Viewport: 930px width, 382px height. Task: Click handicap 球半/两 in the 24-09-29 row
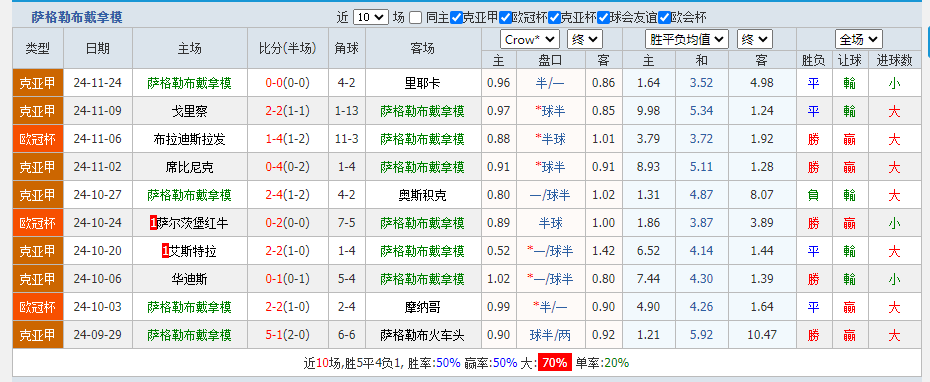551,335
